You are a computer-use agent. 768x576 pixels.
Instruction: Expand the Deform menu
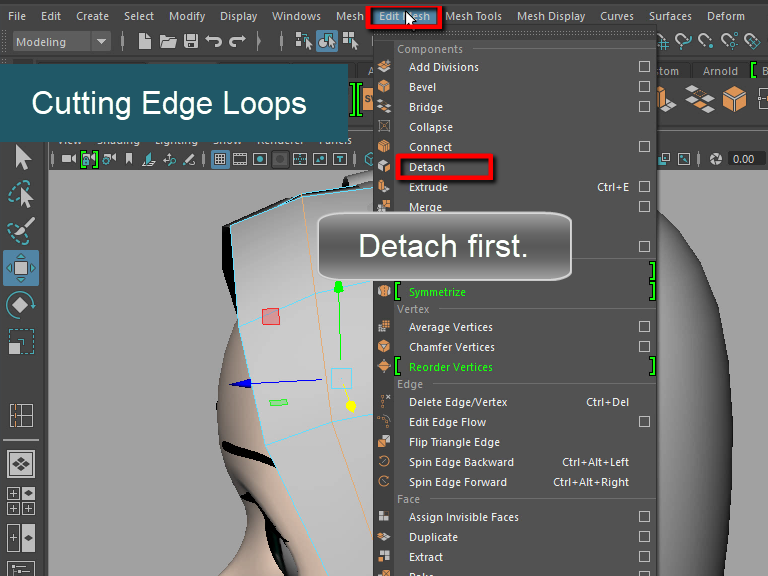pos(725,16)
